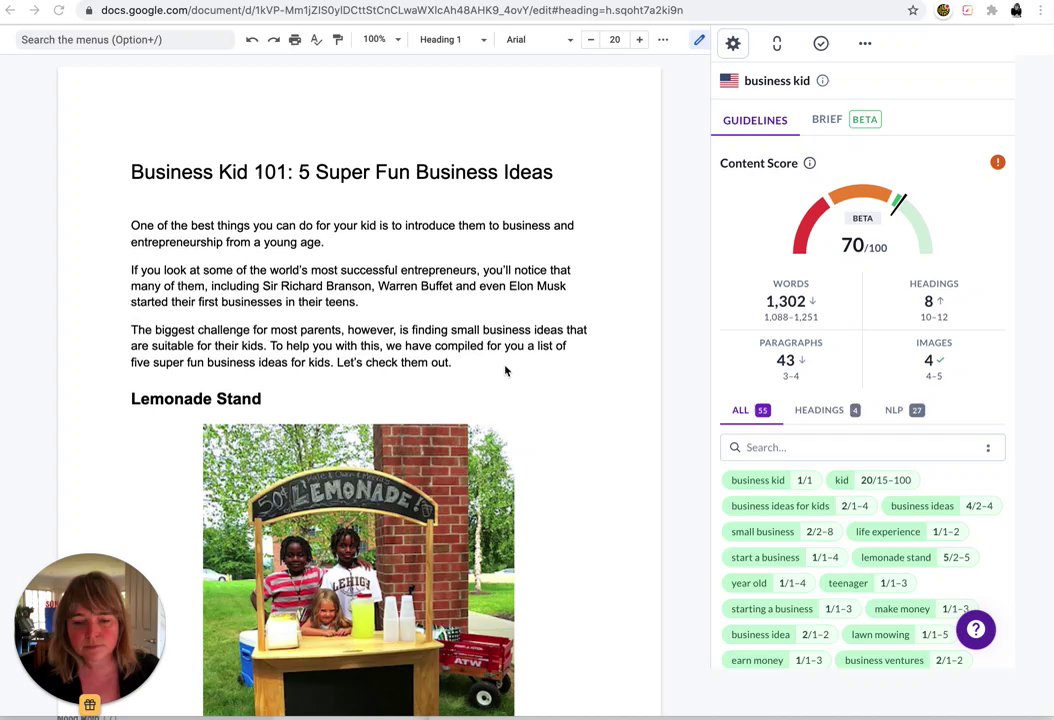This screenshot has width=1054, height=720.
Task: Click the 'kid' 20/15-100 keyword chip
Action: click(x=873, y=480)
